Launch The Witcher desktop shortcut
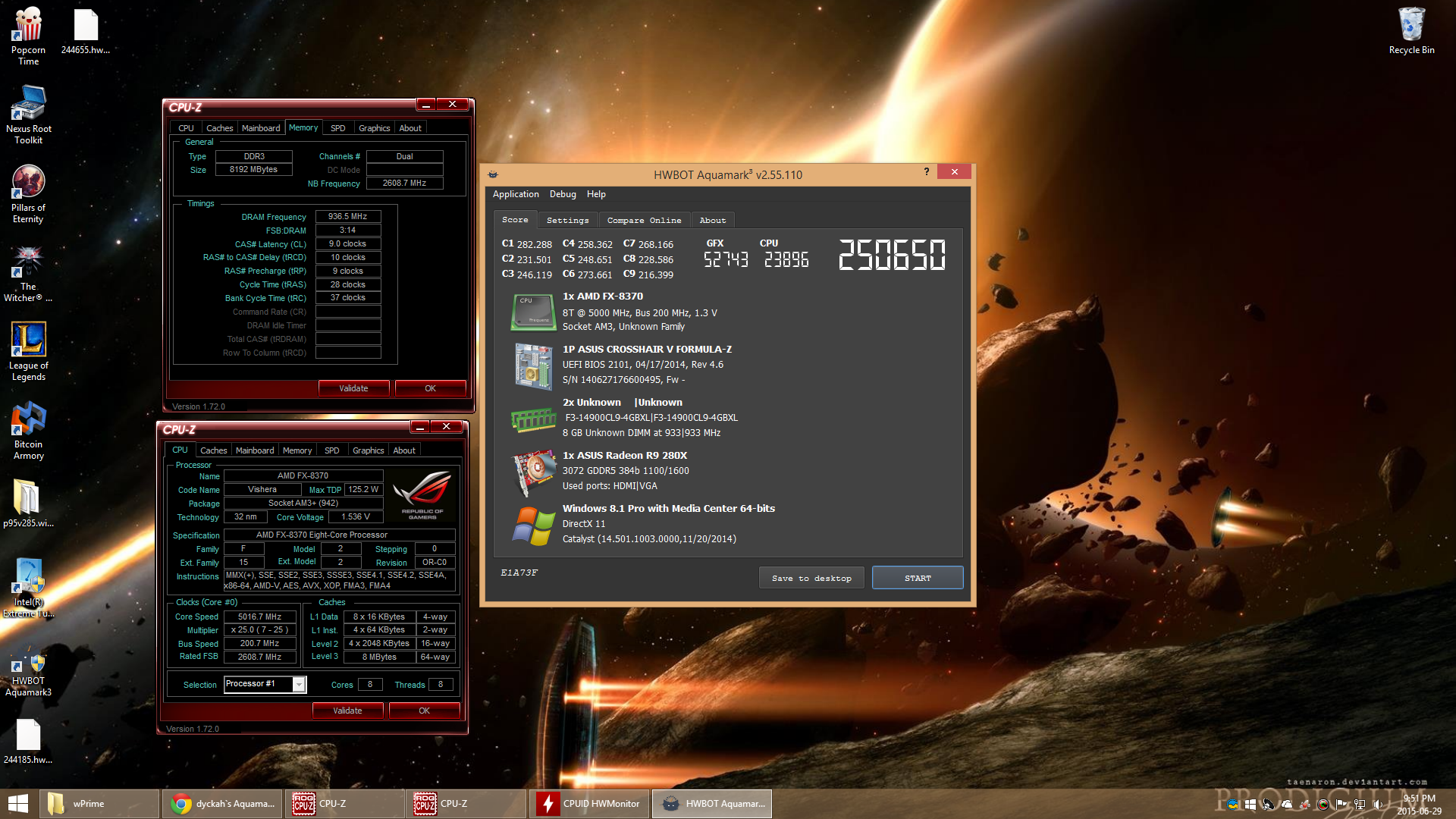 [28, 274]
